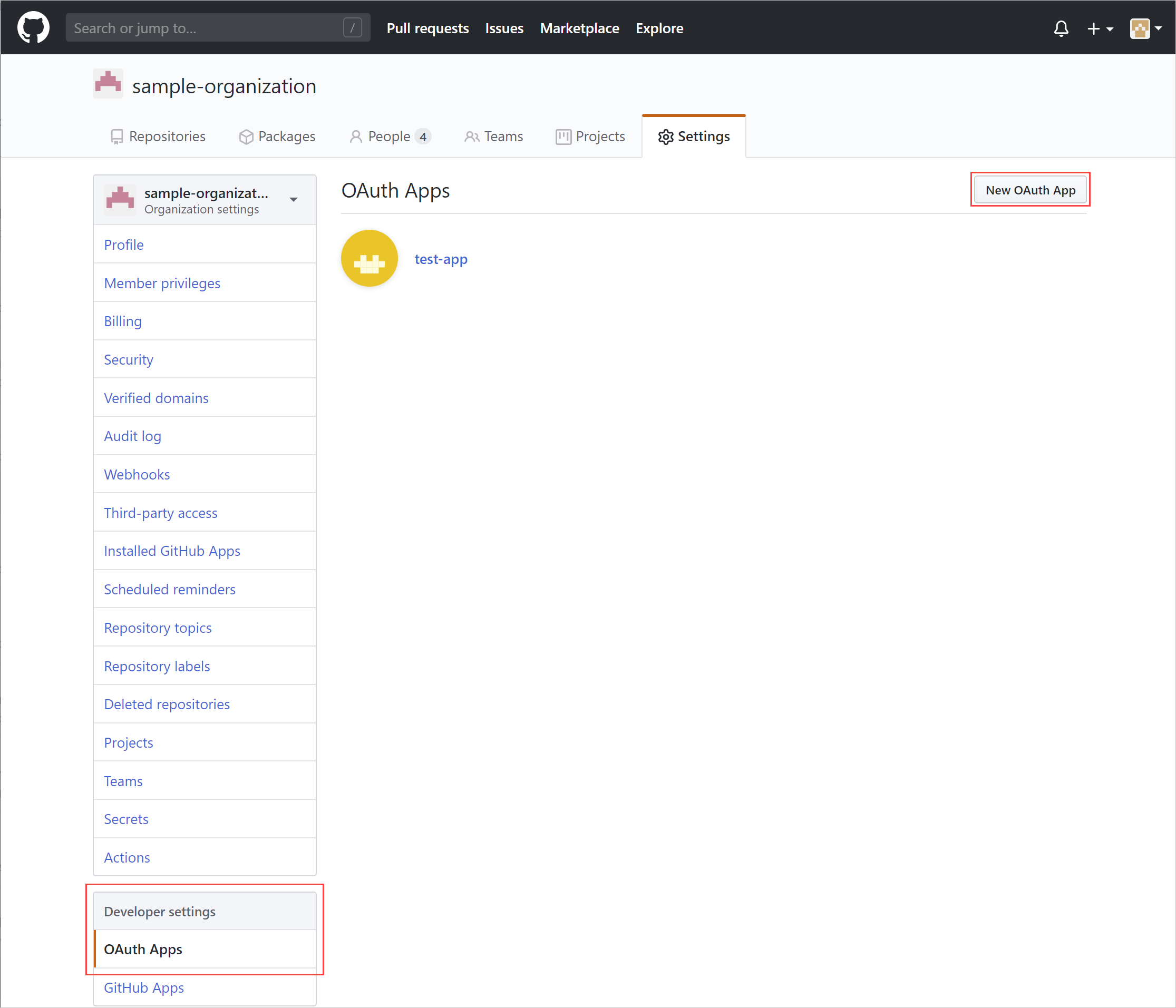Navigate to GitHub Apps settings
This screenshot has width=1176, height=1008.
(145, 987)
